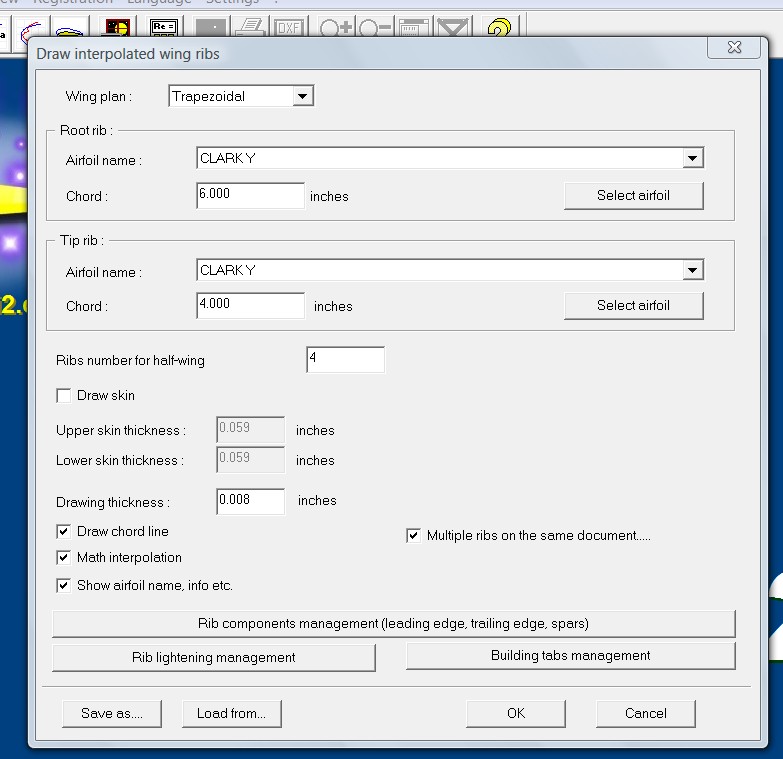783x759 pixels.
Task: Click the zoom in magnifier icon
Action: 334,27
